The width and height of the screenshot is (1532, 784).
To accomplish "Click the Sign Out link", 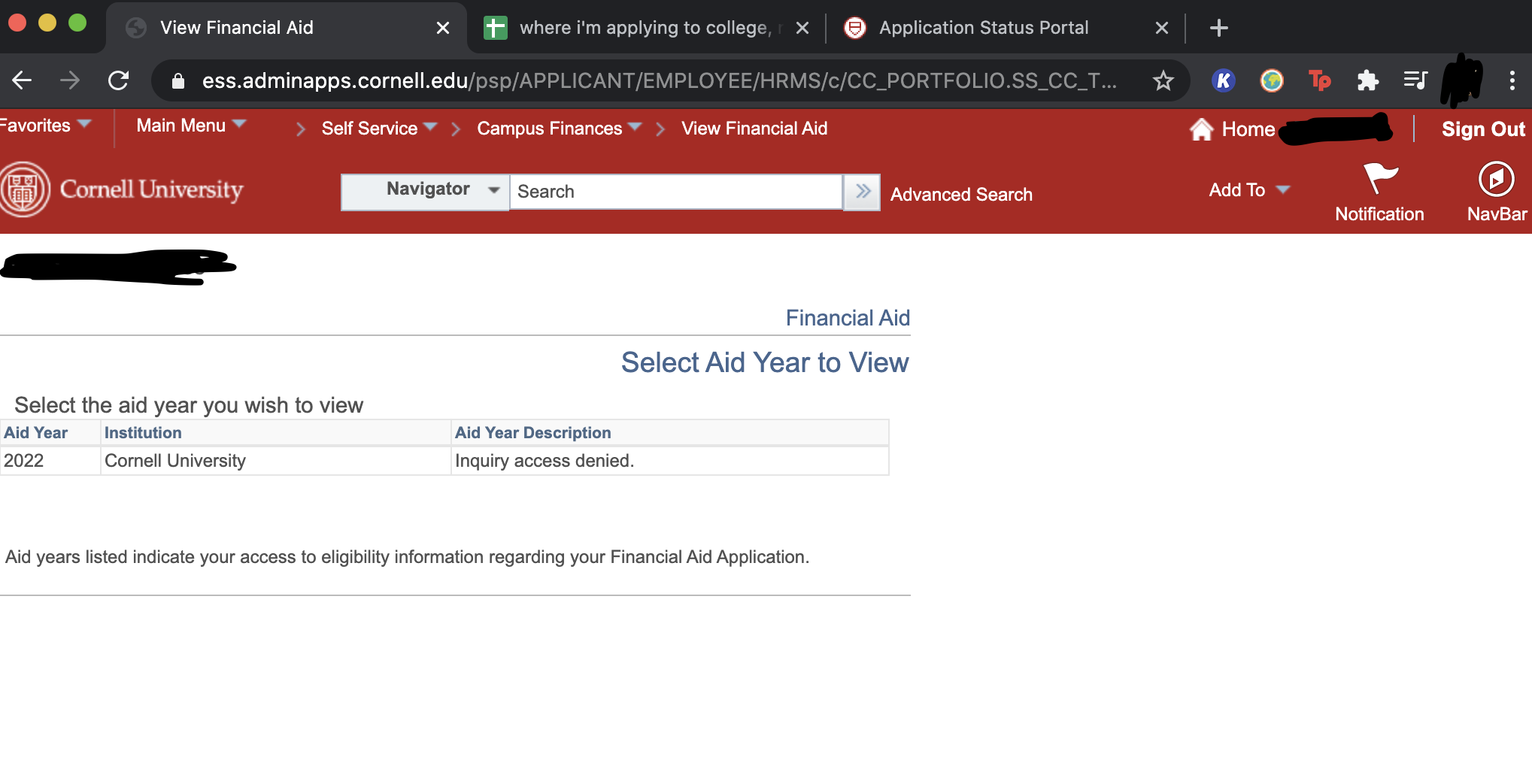I will tap(1483, 129).
